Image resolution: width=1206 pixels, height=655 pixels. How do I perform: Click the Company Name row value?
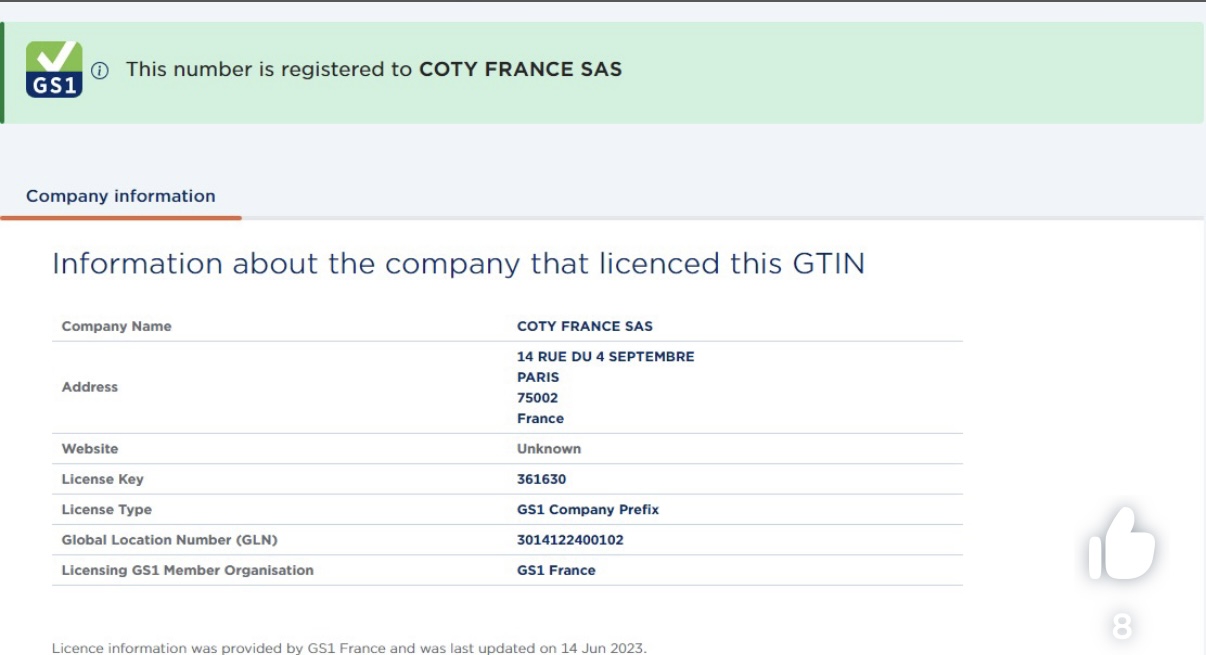click(585, 326)
